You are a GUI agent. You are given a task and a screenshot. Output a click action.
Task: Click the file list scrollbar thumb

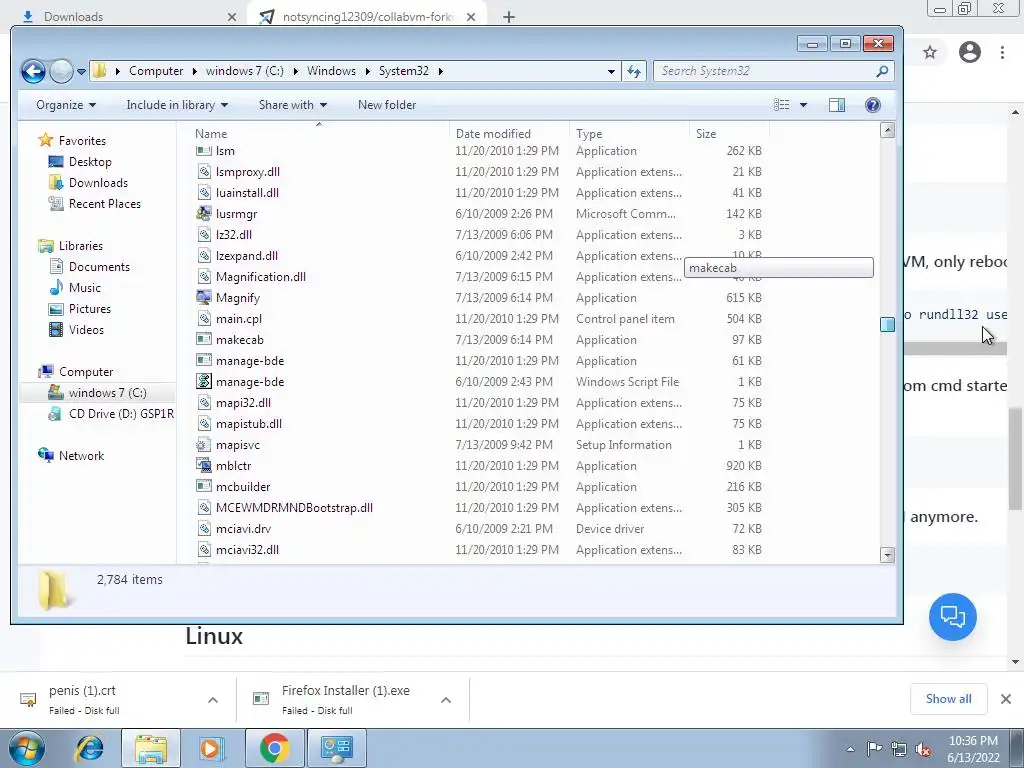pos(888,325)
